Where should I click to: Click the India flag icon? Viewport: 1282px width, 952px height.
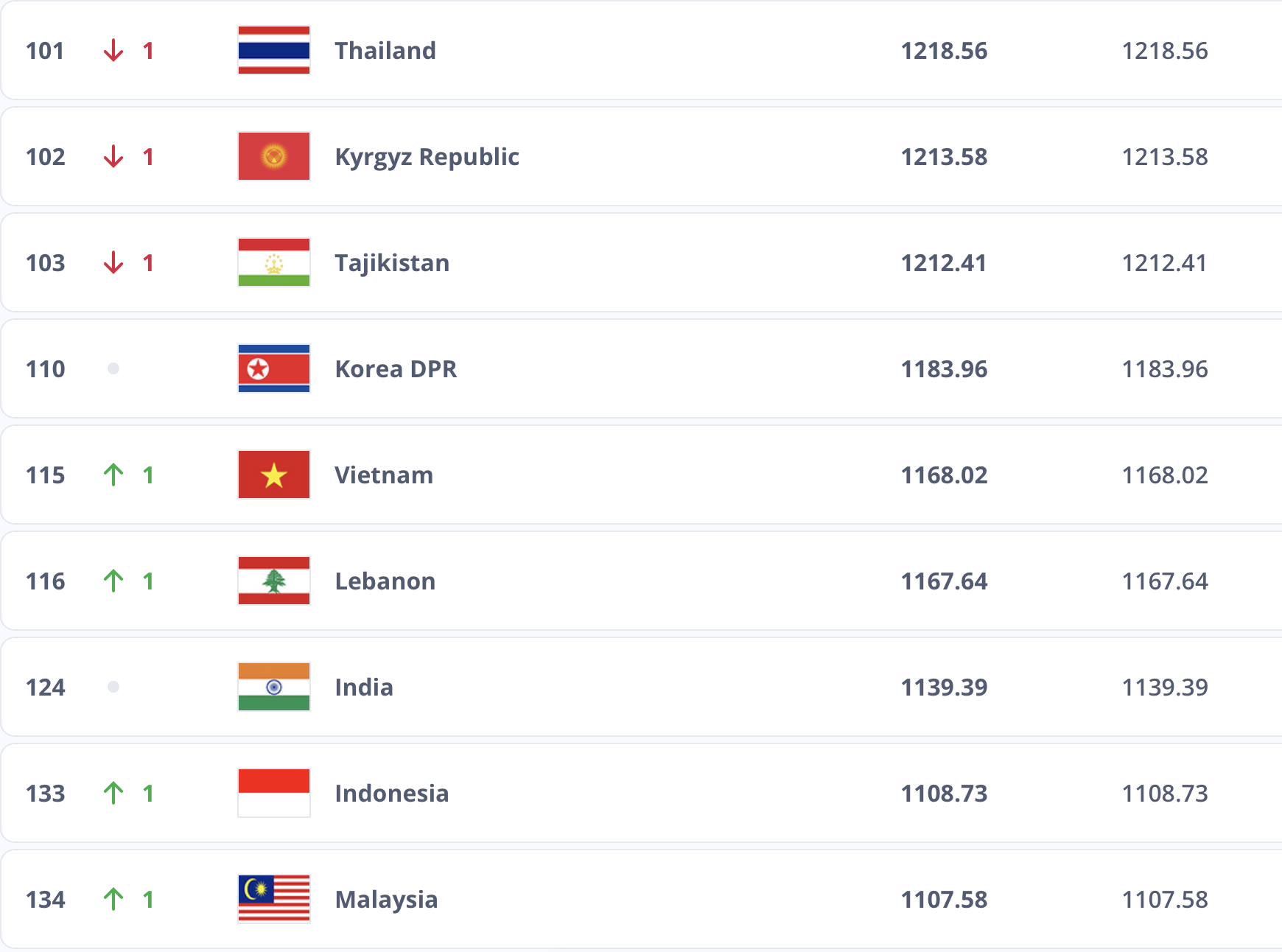point(273,687)
